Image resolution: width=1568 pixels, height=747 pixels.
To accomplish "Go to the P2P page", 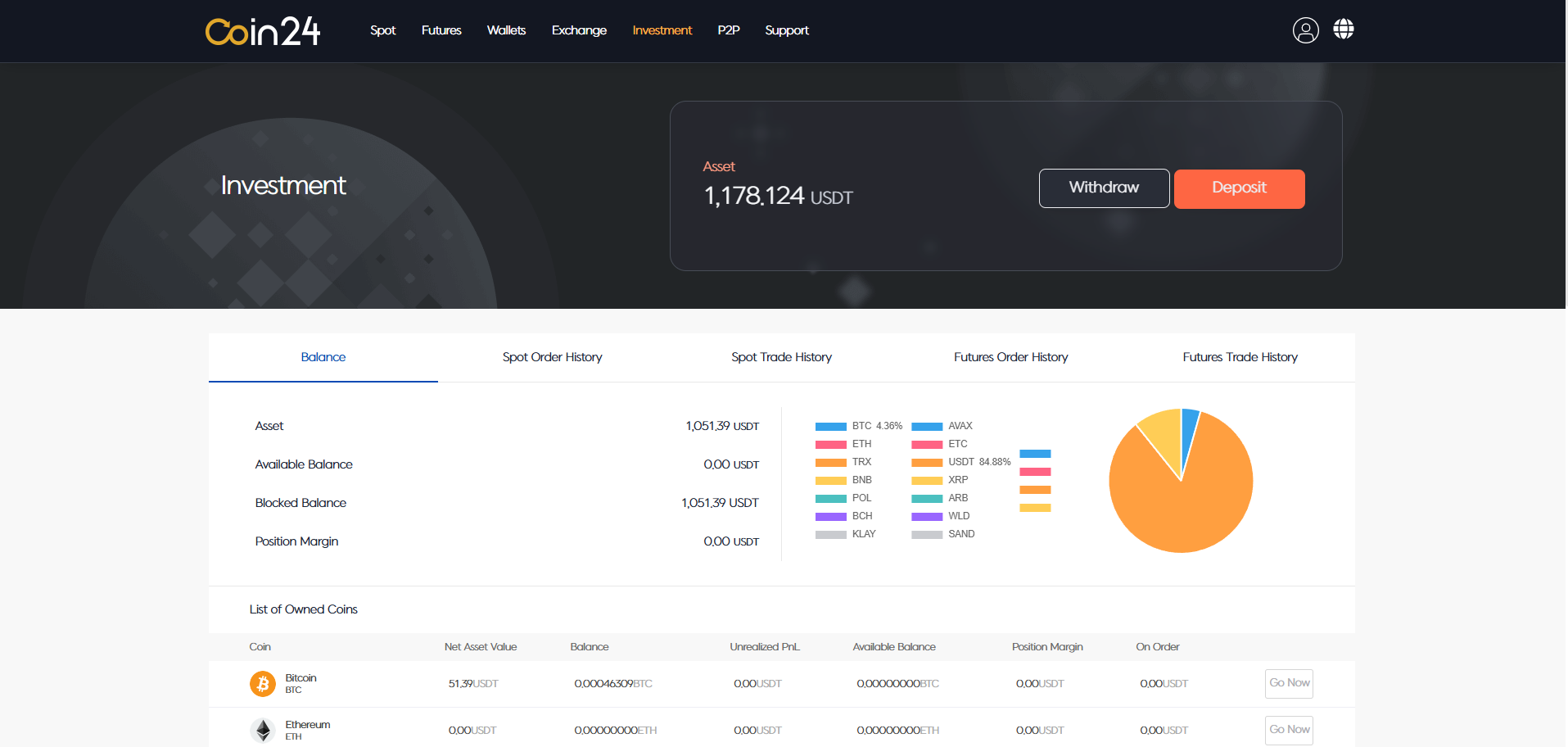I will click(x=728, y=30).
